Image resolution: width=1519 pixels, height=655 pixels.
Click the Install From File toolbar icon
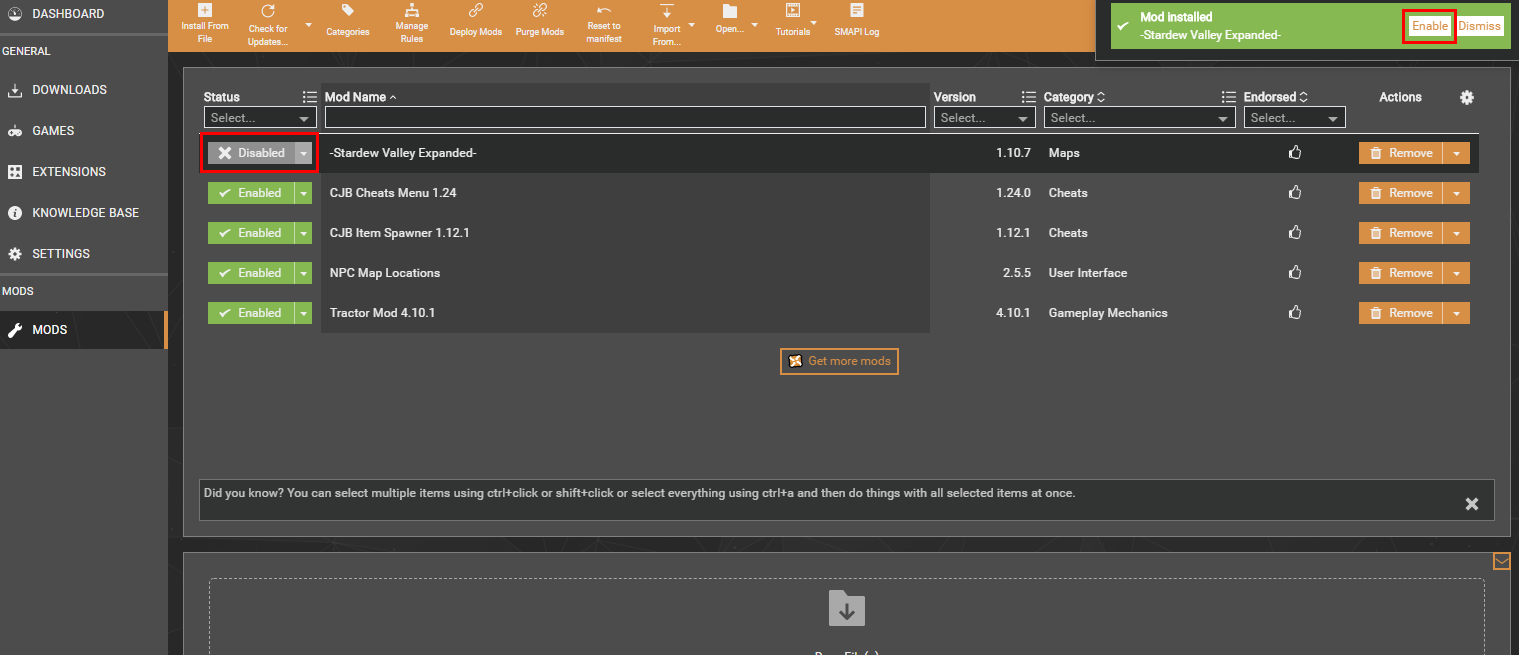click(x=205, y=11)
